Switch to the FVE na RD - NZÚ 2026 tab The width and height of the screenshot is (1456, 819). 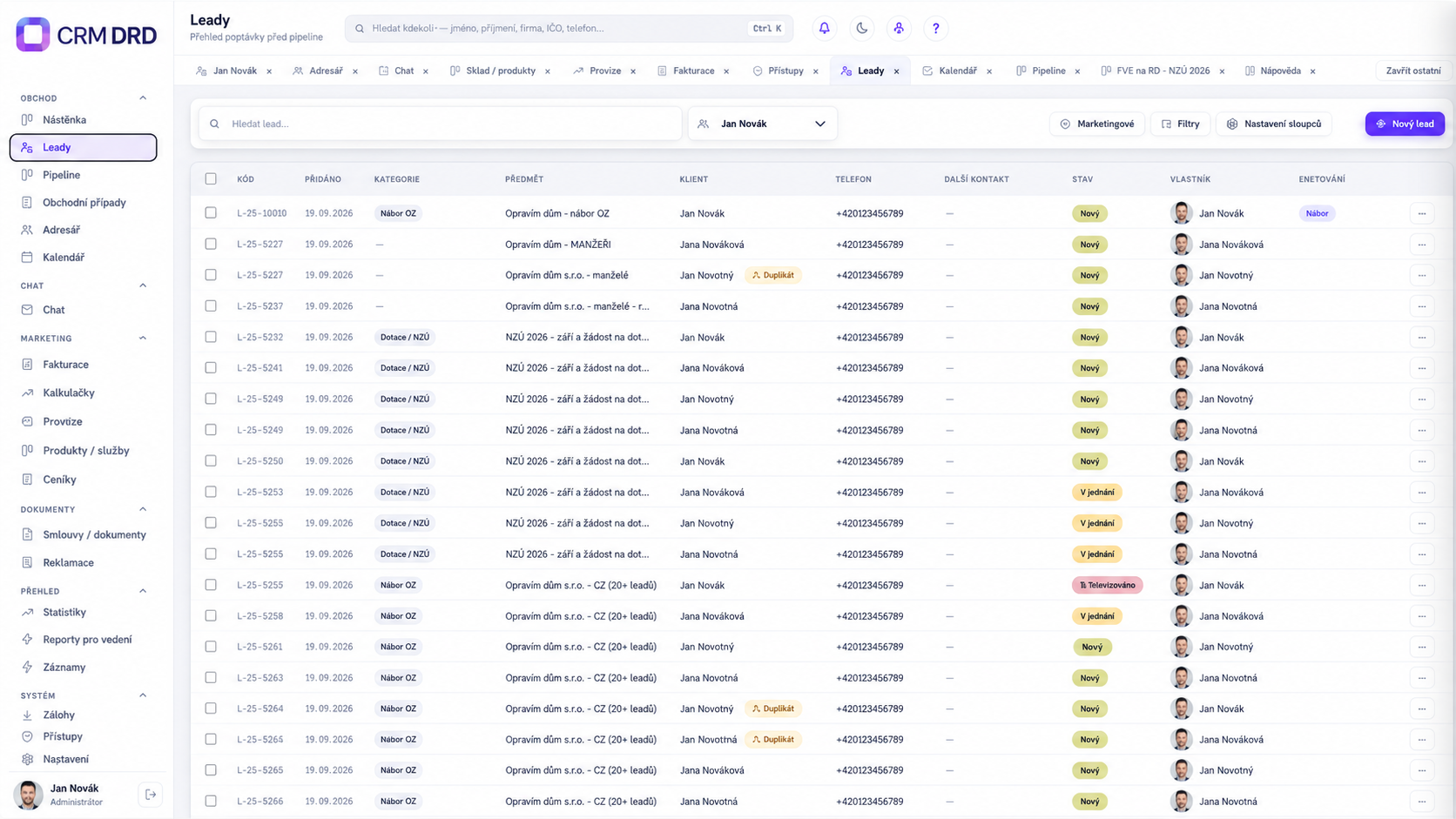coord(1163,71)
